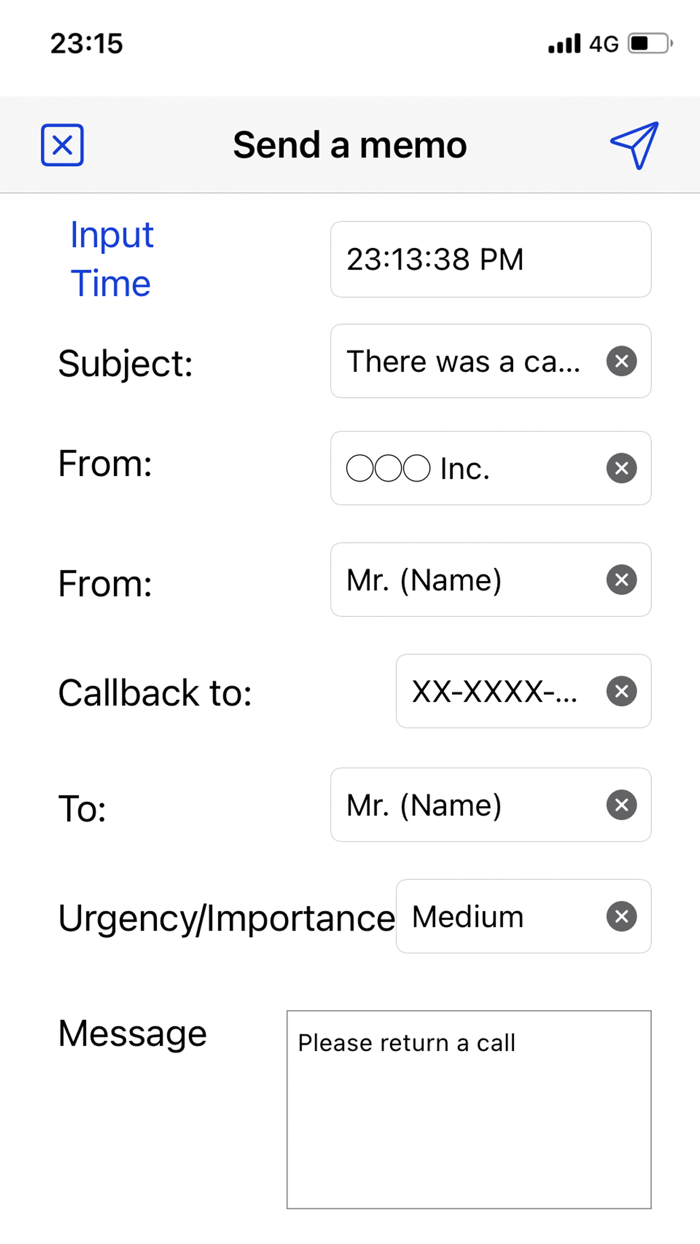Edit the To recipient name field
Screen dimensions: 700x1244
coord(465,805)
